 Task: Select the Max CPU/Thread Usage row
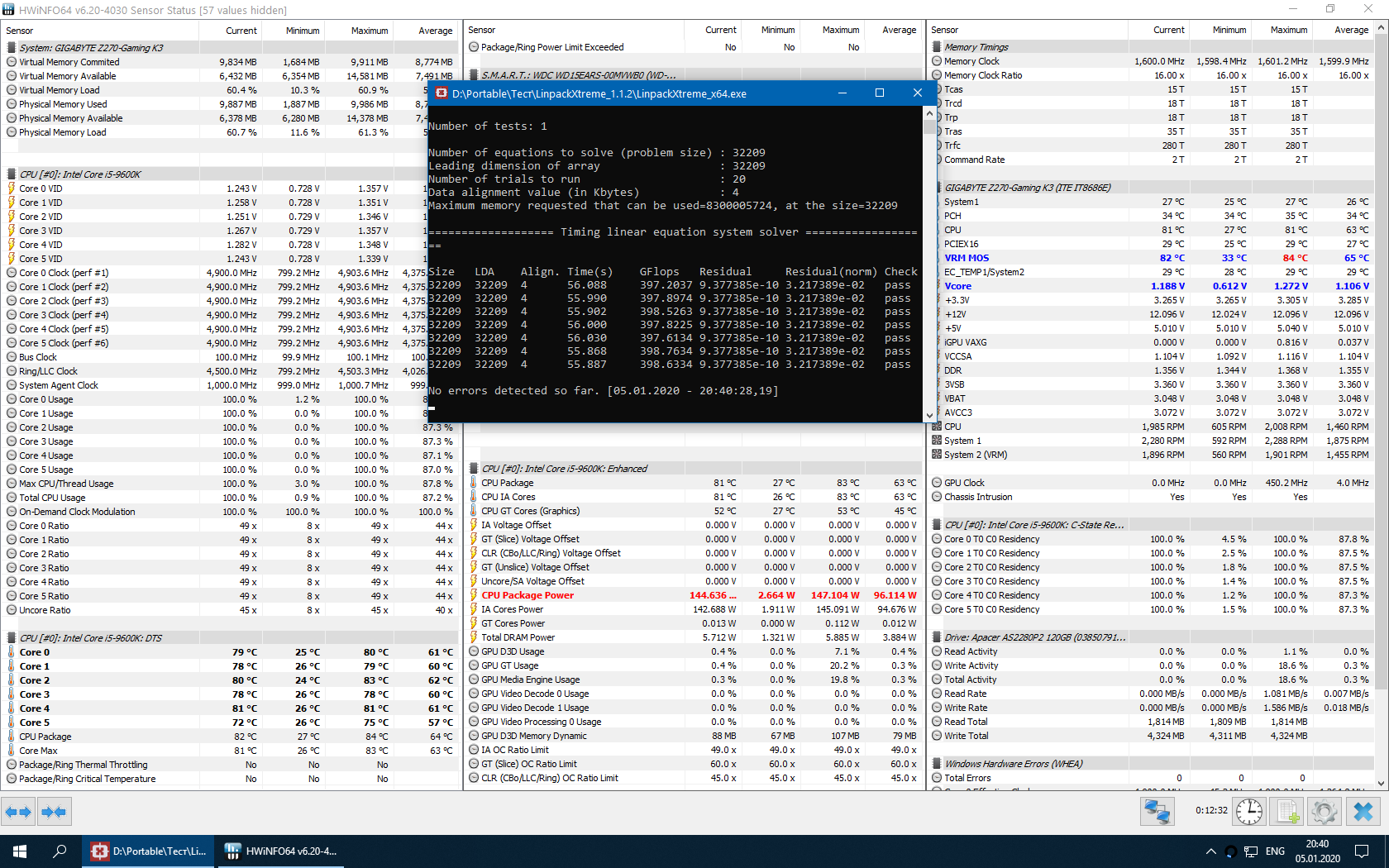[230, 484]
